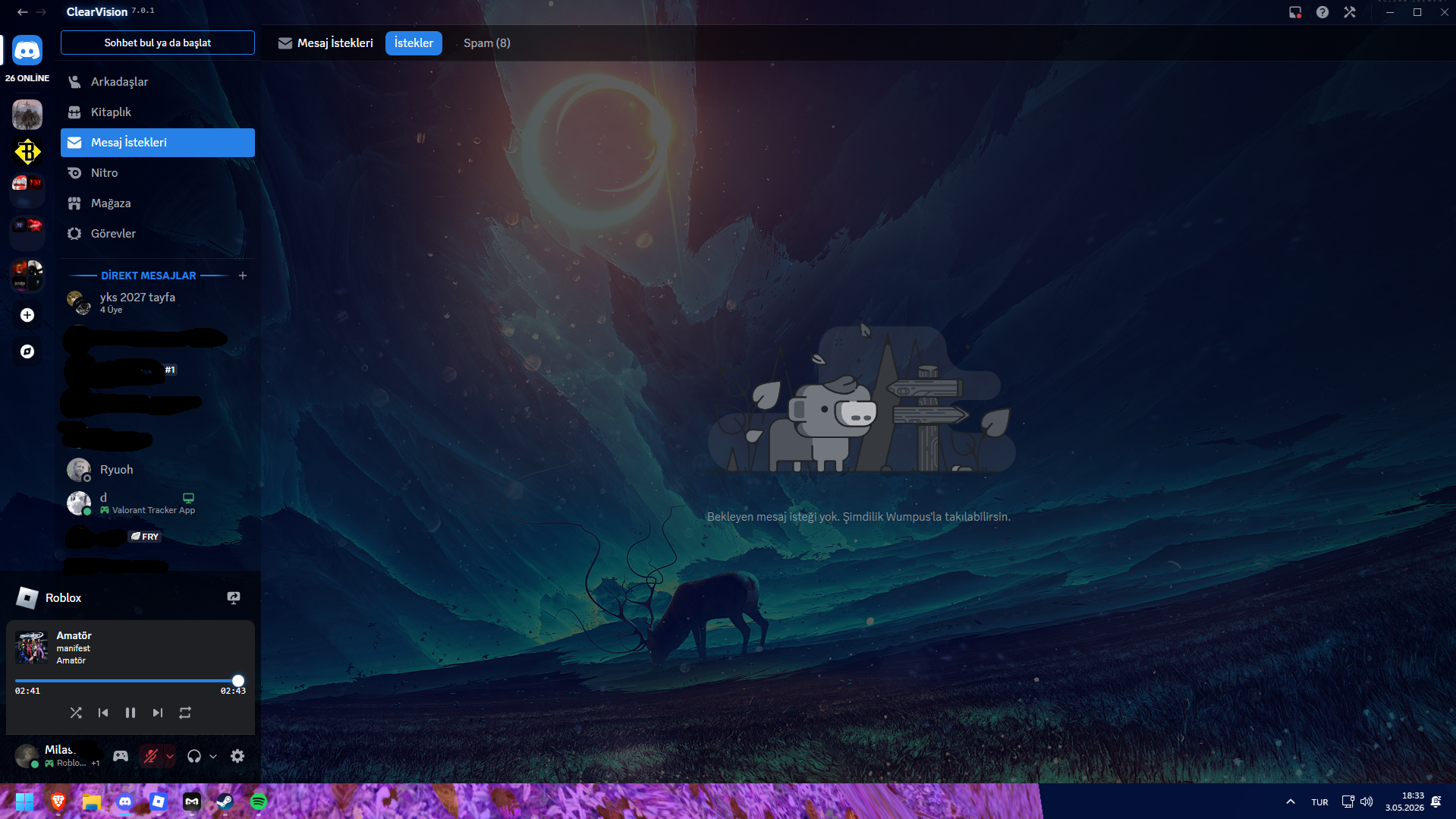Open the taskbar volume control
Screen dimensions: 1456x819
[1366, 802]
